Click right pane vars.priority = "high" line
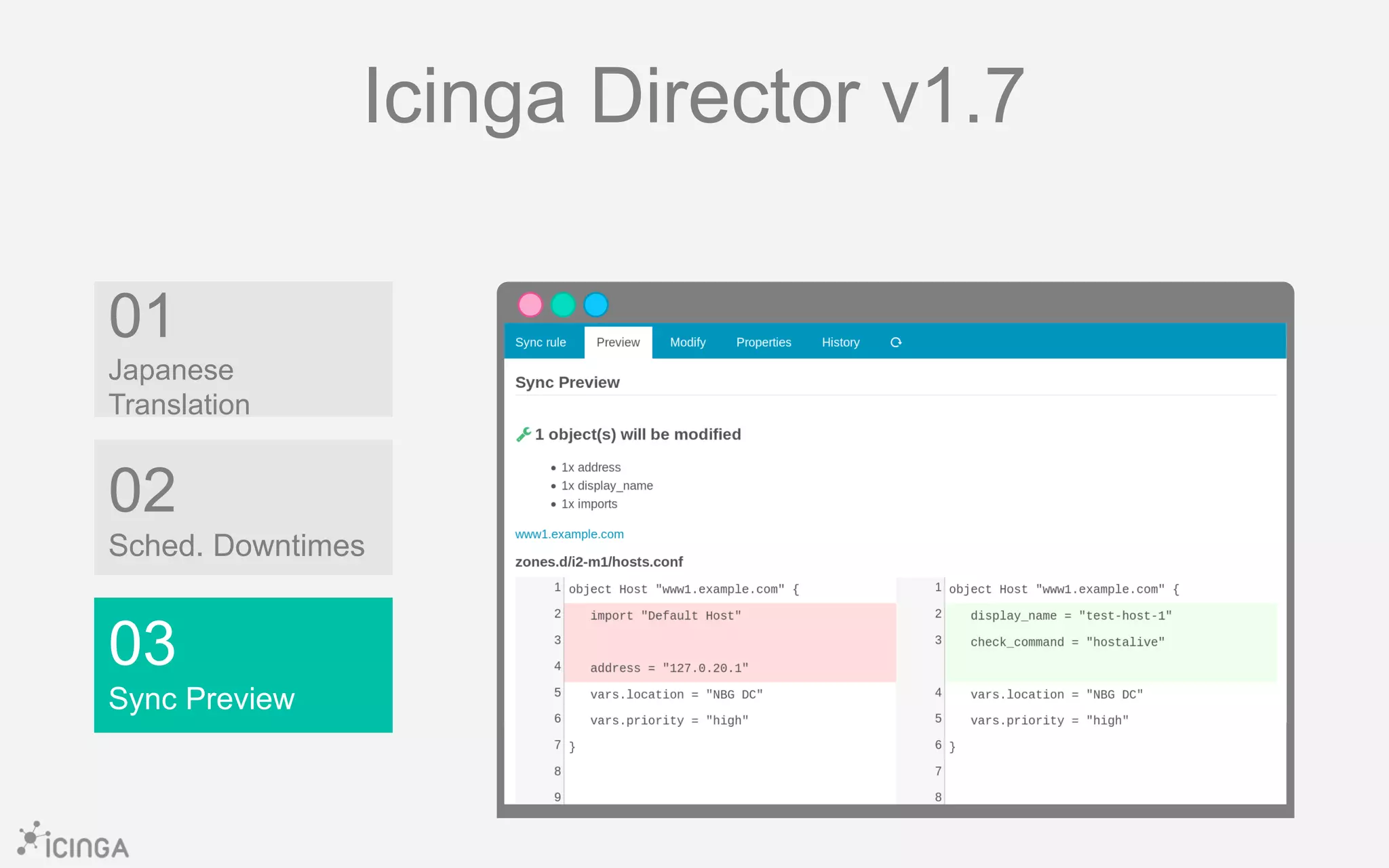The image size is (1389, 868). (1049, 721)
